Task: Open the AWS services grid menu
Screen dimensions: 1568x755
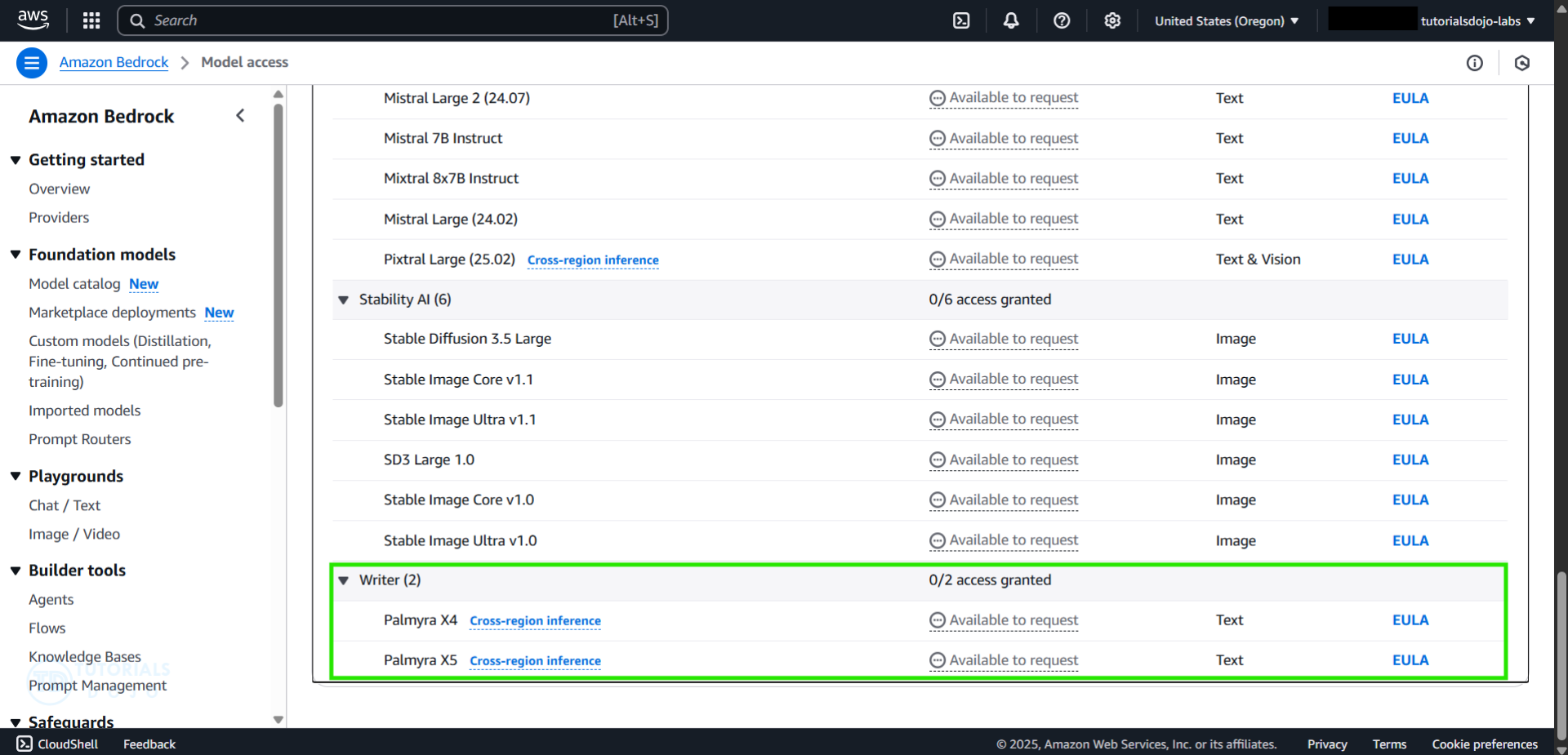Action: tap(91, 20)
